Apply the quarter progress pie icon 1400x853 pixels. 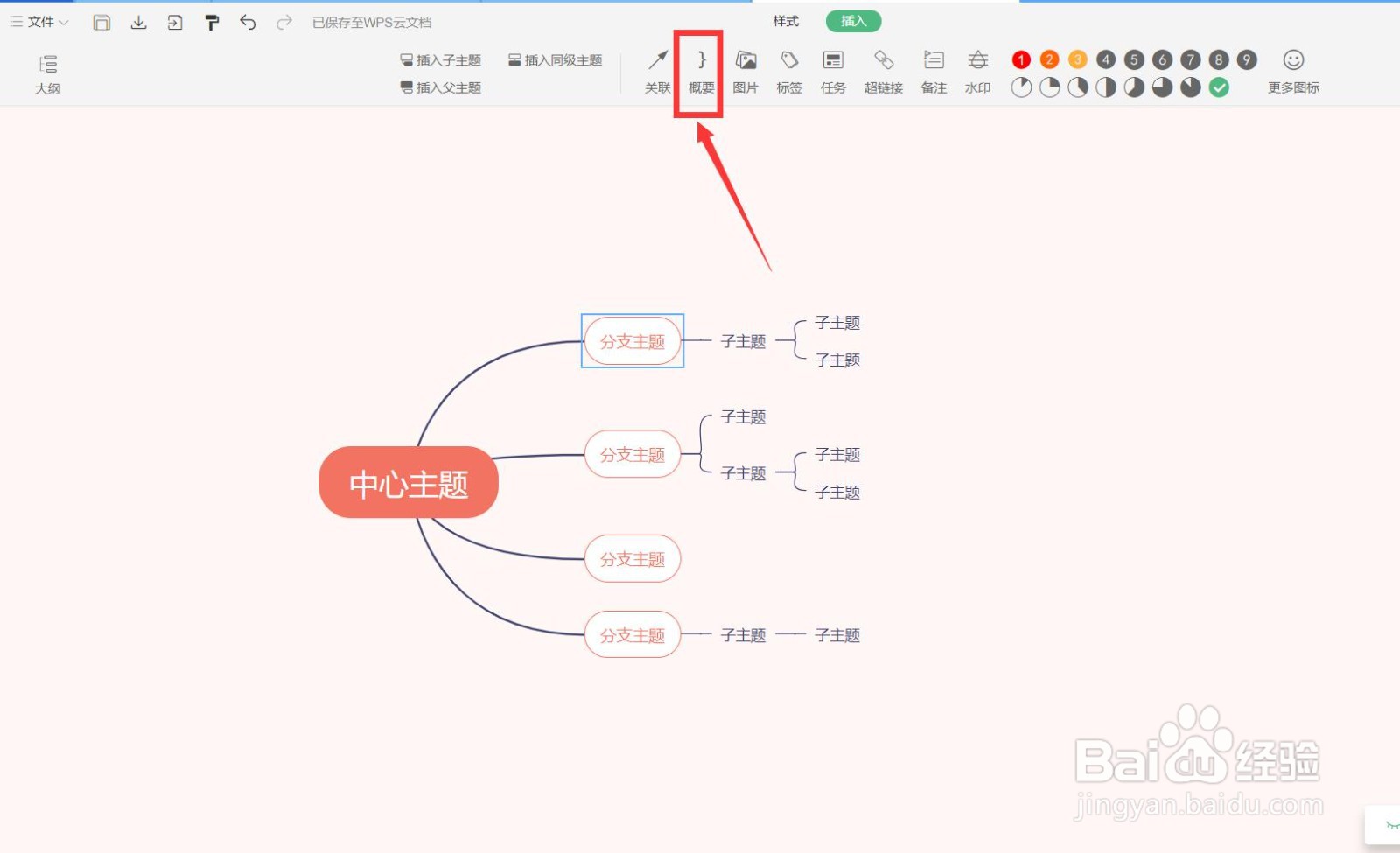(1049, 87)
